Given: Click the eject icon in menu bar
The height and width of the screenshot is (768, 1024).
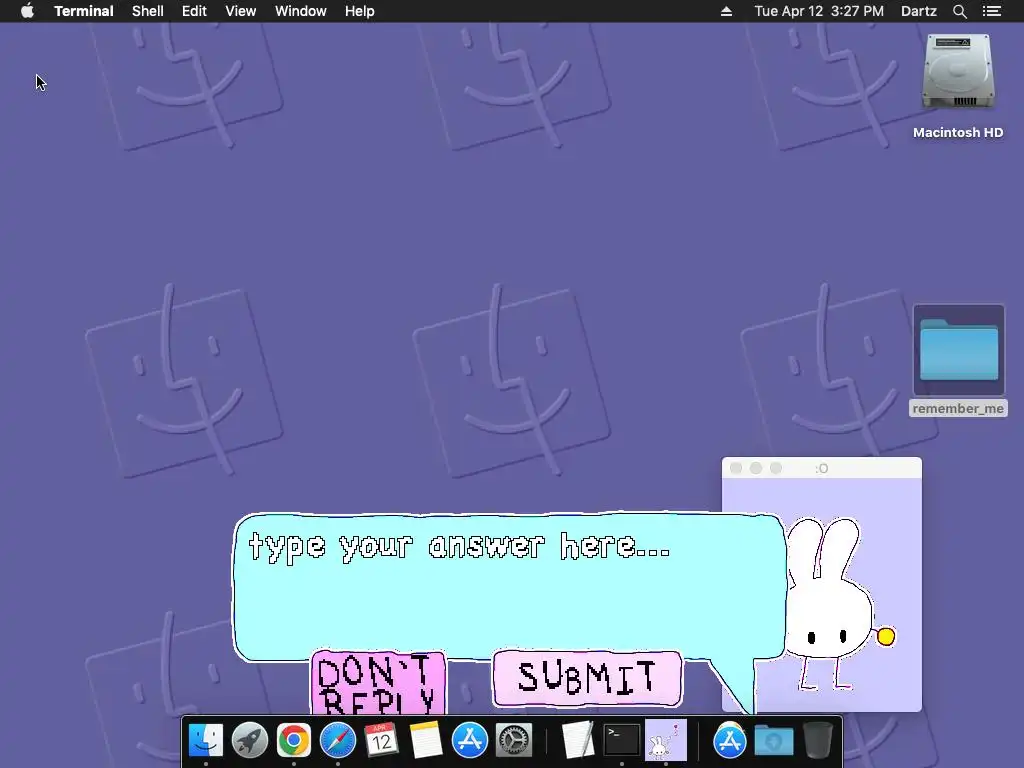Looking at the screenshot, I should [726, 11].
